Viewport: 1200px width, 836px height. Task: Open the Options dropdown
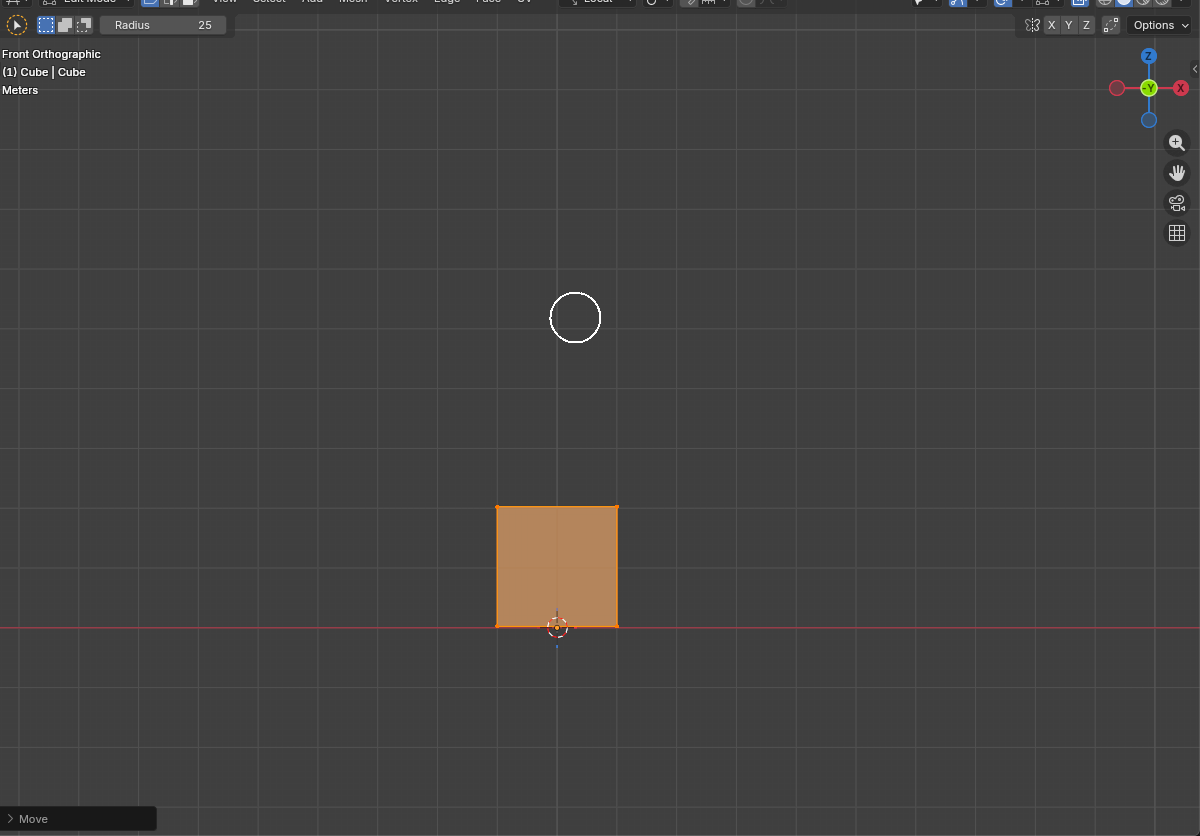pyautogui.click(x=1159, y=25)
